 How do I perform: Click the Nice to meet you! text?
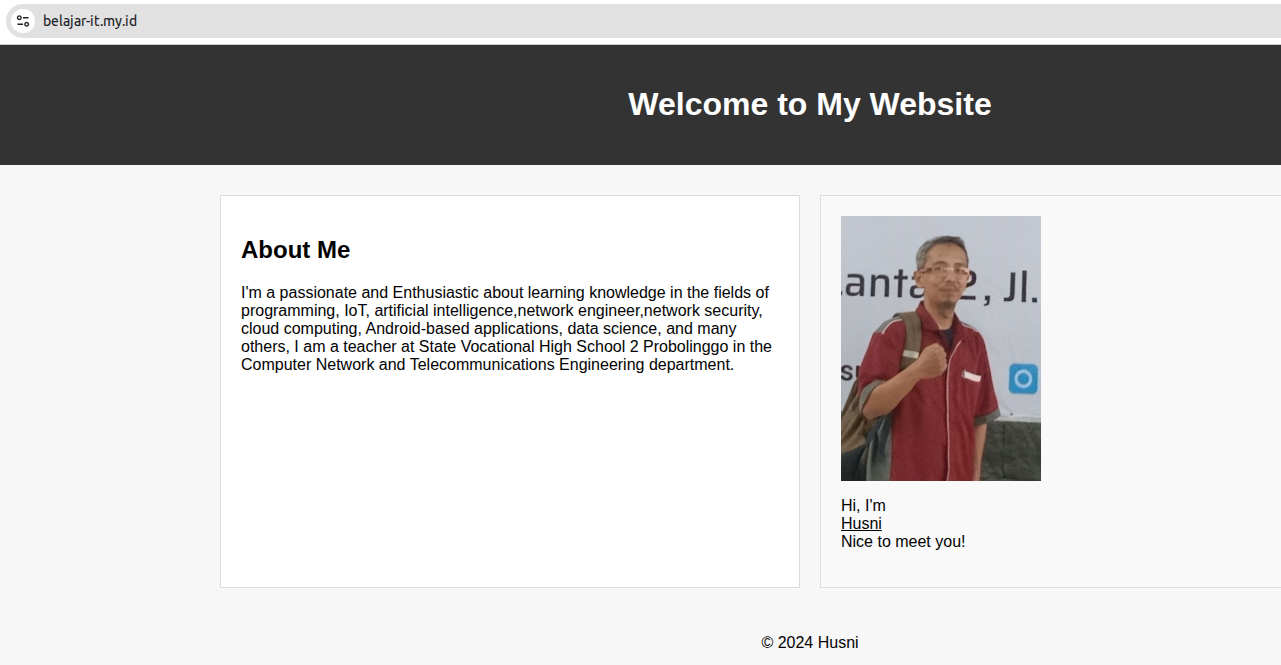(x=903, y=542)
